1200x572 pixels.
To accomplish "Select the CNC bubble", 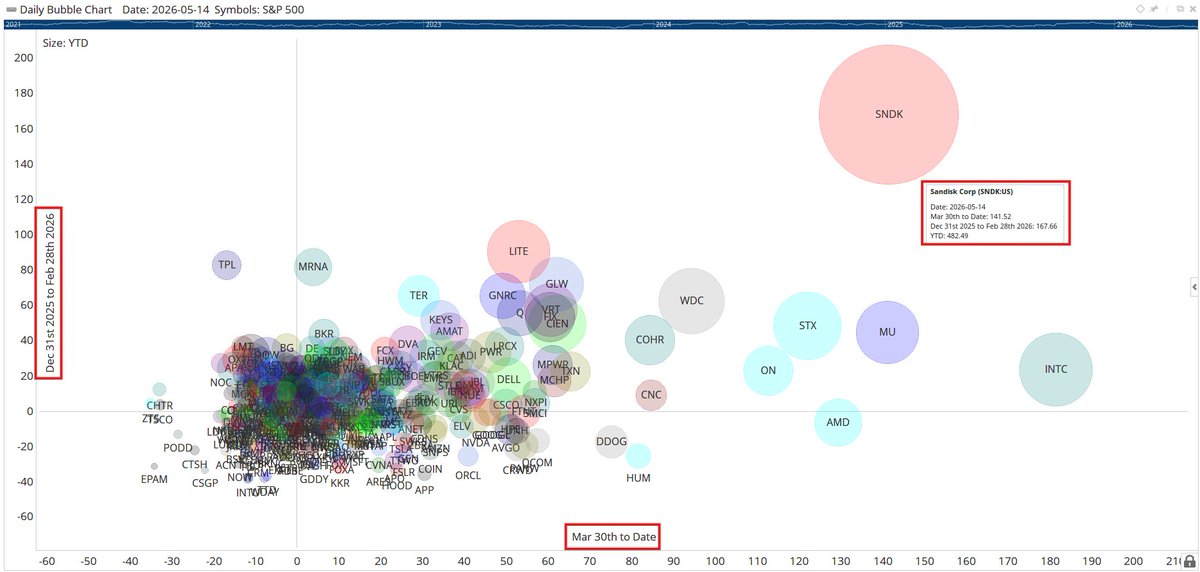I will [651, 395].
